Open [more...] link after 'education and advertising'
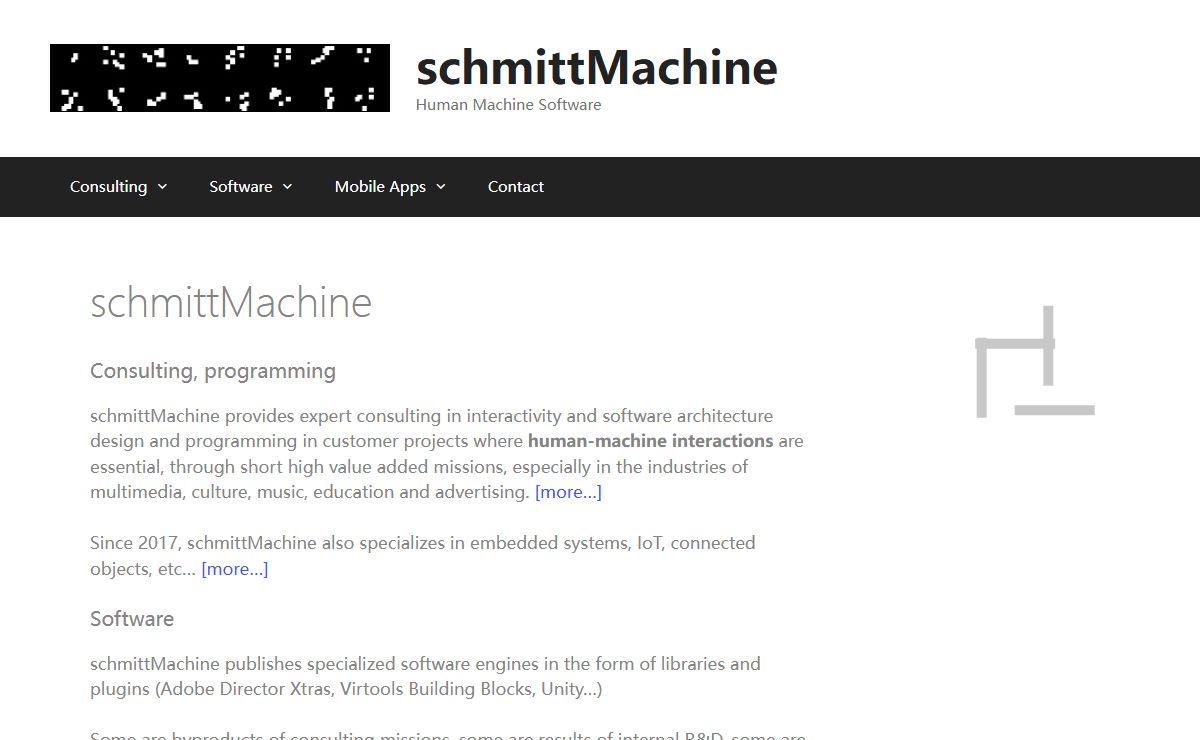1200x740 pixels. pyautogui.click(x=568, y=492)
